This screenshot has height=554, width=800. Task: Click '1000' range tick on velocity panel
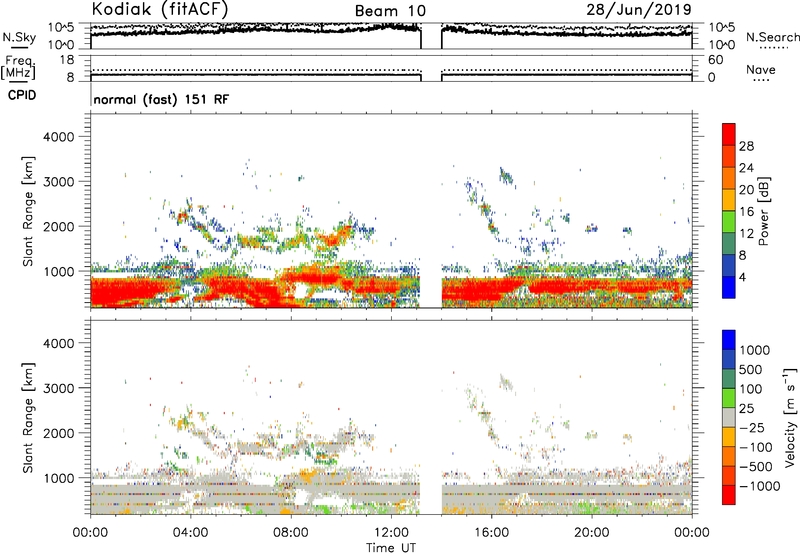point(59,478)
